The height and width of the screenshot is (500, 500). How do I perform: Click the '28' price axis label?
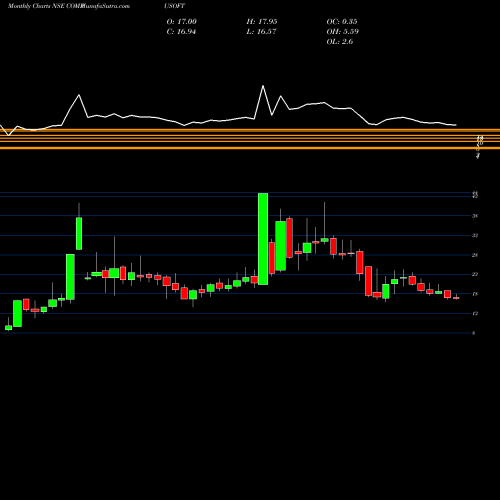pyautogui.click(x=475, y=255)
